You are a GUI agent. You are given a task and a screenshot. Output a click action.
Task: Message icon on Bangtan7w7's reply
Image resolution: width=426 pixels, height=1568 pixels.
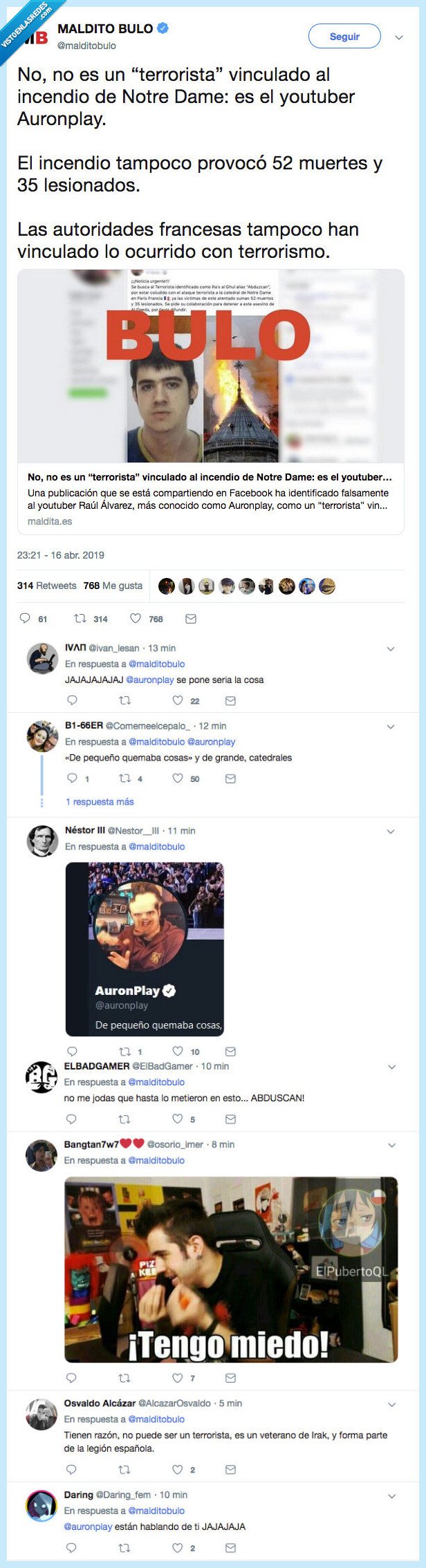pyautogui.click(x=231, y=1378)
